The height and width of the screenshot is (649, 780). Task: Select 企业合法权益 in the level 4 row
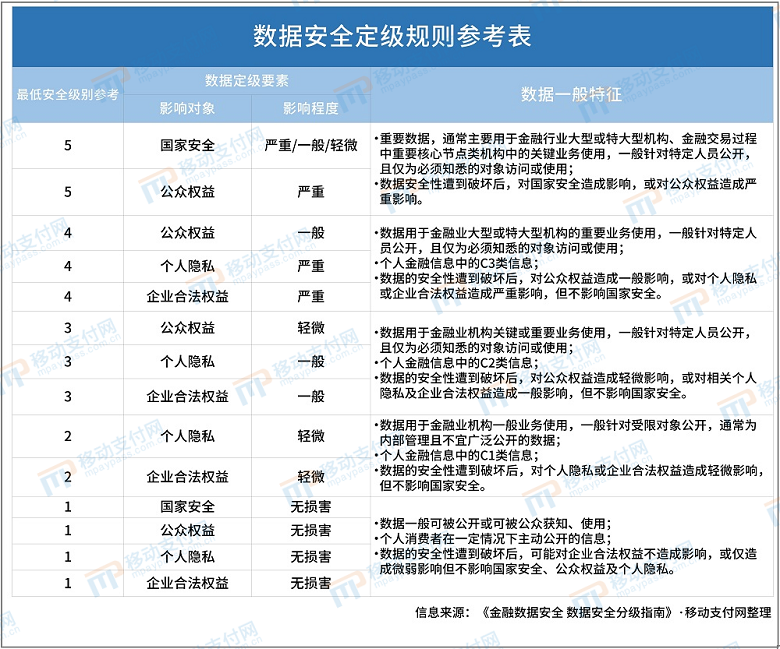[x=187, y=296]
